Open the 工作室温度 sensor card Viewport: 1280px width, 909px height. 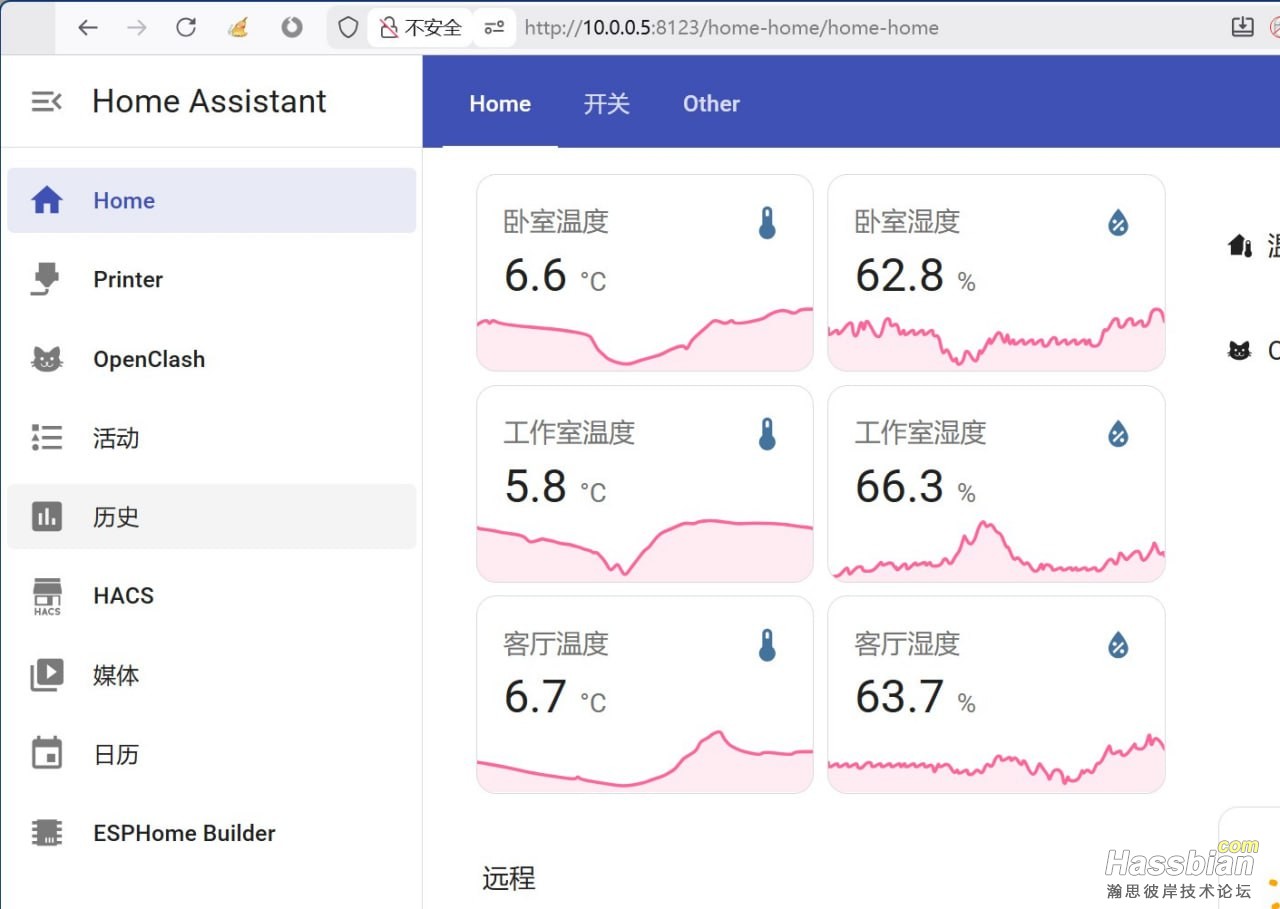coord(644,484)
